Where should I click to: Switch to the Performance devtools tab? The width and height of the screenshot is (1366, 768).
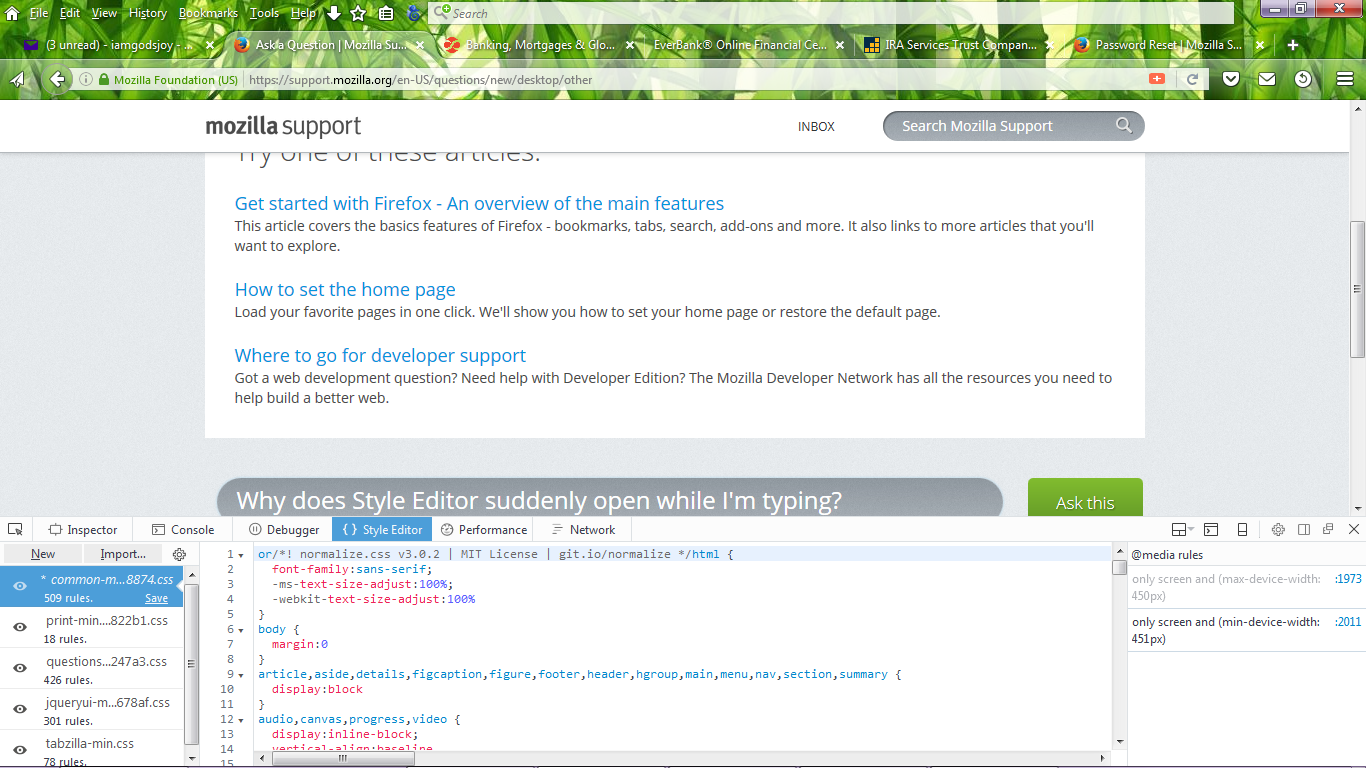484,530
